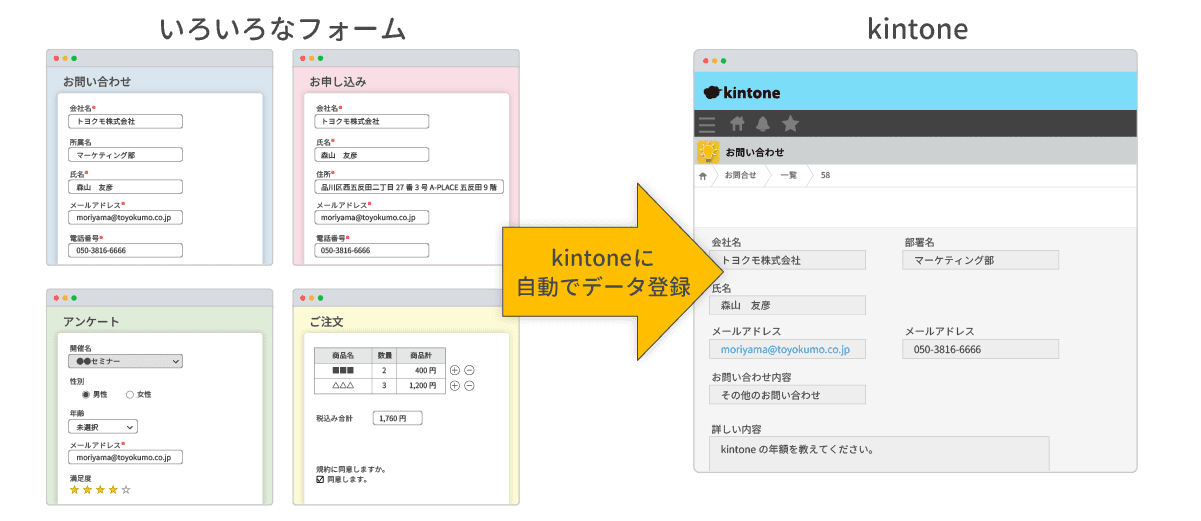Click kintone phone value 050-3816-6666
The image size is (1201, 521).
click(980, 350)
